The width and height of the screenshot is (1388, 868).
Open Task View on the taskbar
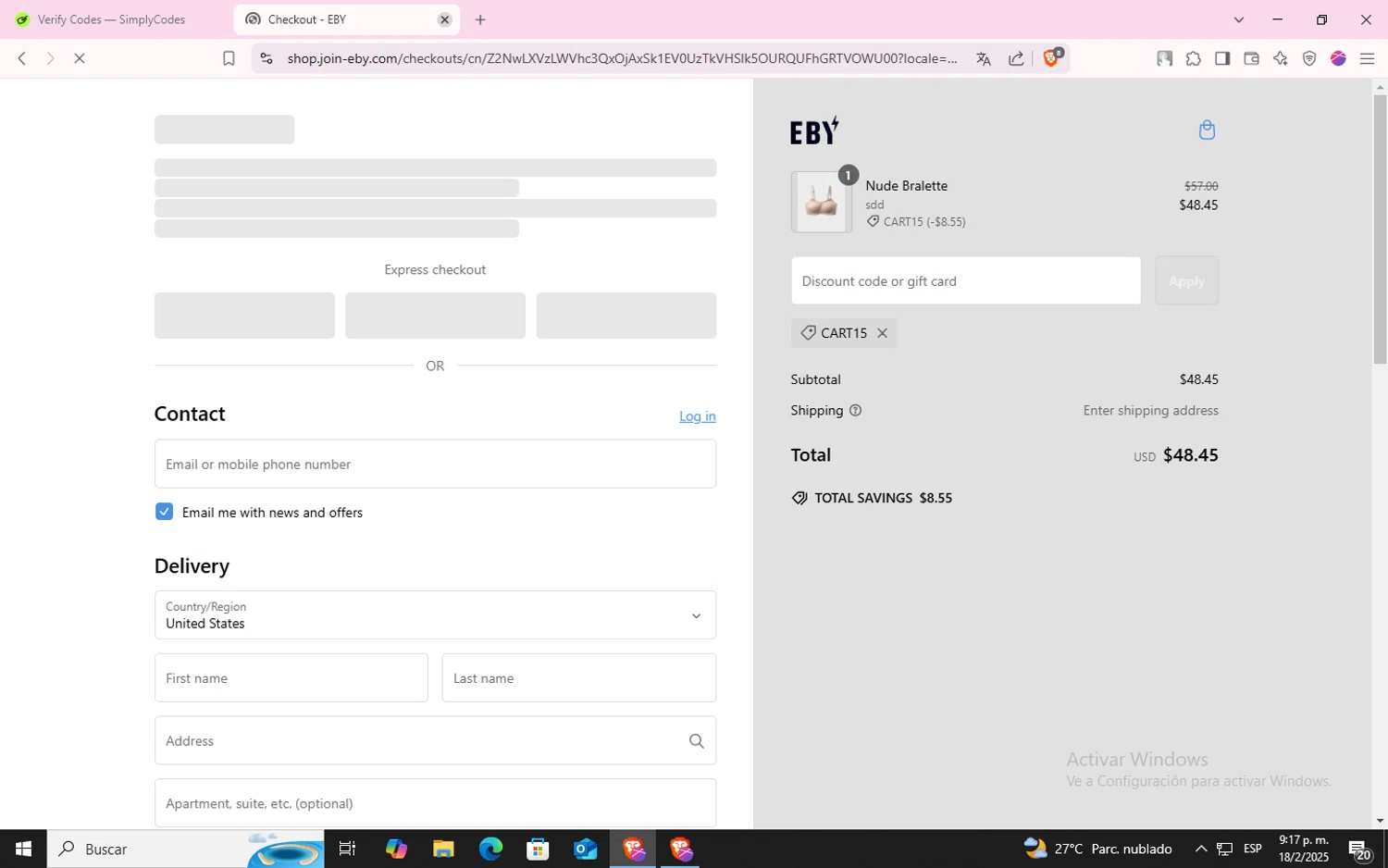[x=347, y=849]
